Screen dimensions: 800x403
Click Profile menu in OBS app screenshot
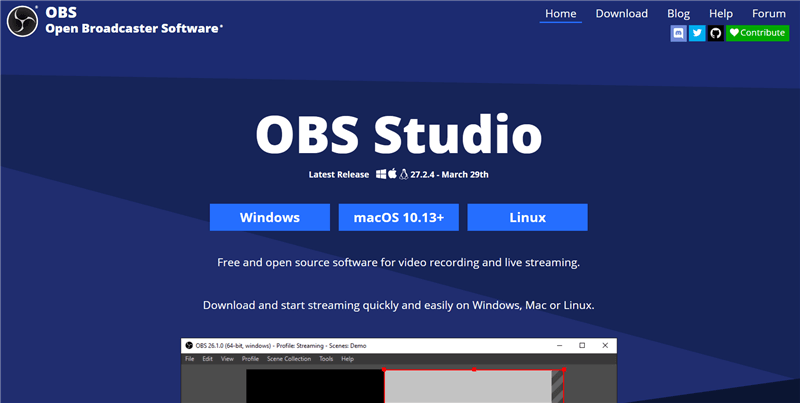[250, 359]
